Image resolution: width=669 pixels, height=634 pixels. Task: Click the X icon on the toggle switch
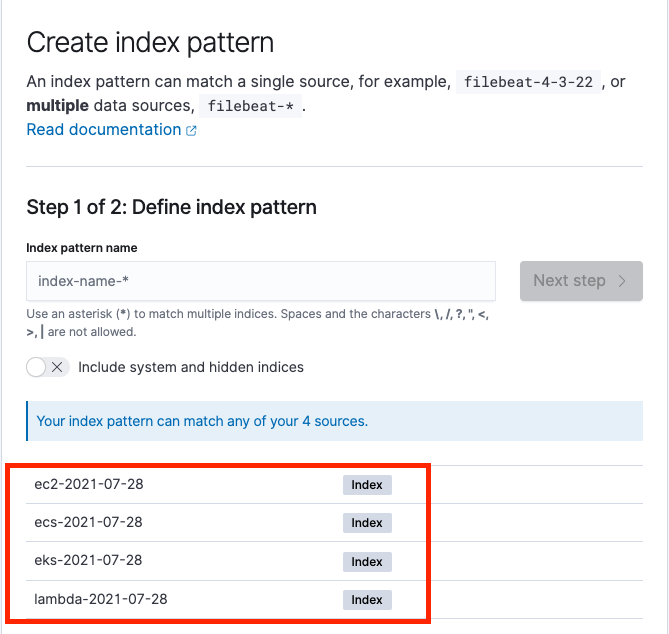click(57, 367)
